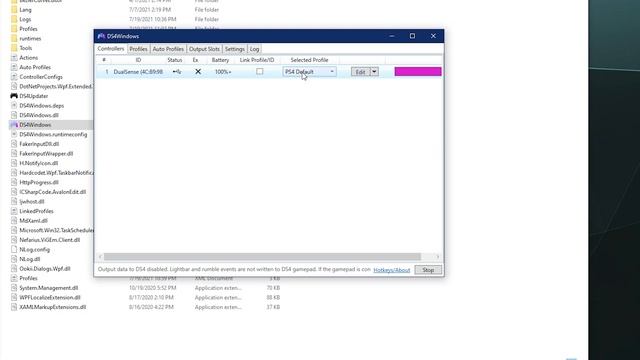Select Hardcodet.Wpf.TaskbarNotification file name
The width and height of the screenshot is (640, 360).
coord(56,173)
